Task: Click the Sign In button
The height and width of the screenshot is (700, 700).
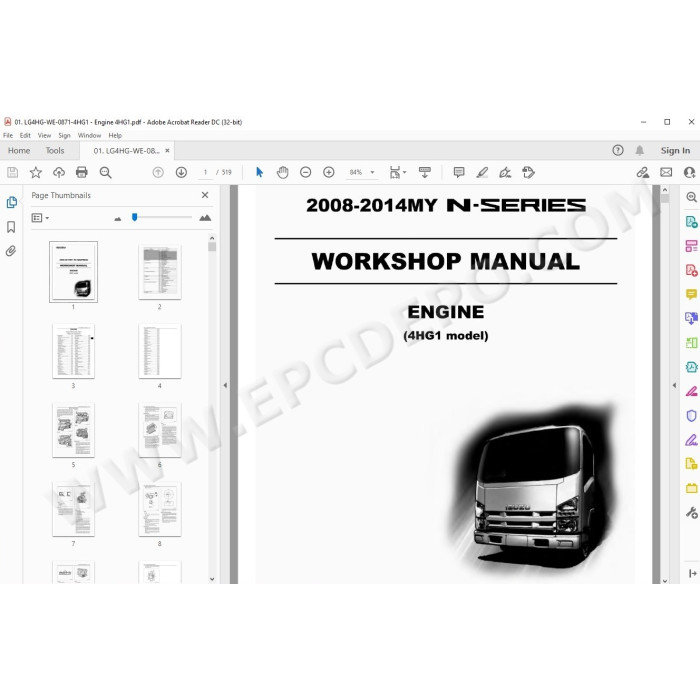Action: [x=675, y=151]
